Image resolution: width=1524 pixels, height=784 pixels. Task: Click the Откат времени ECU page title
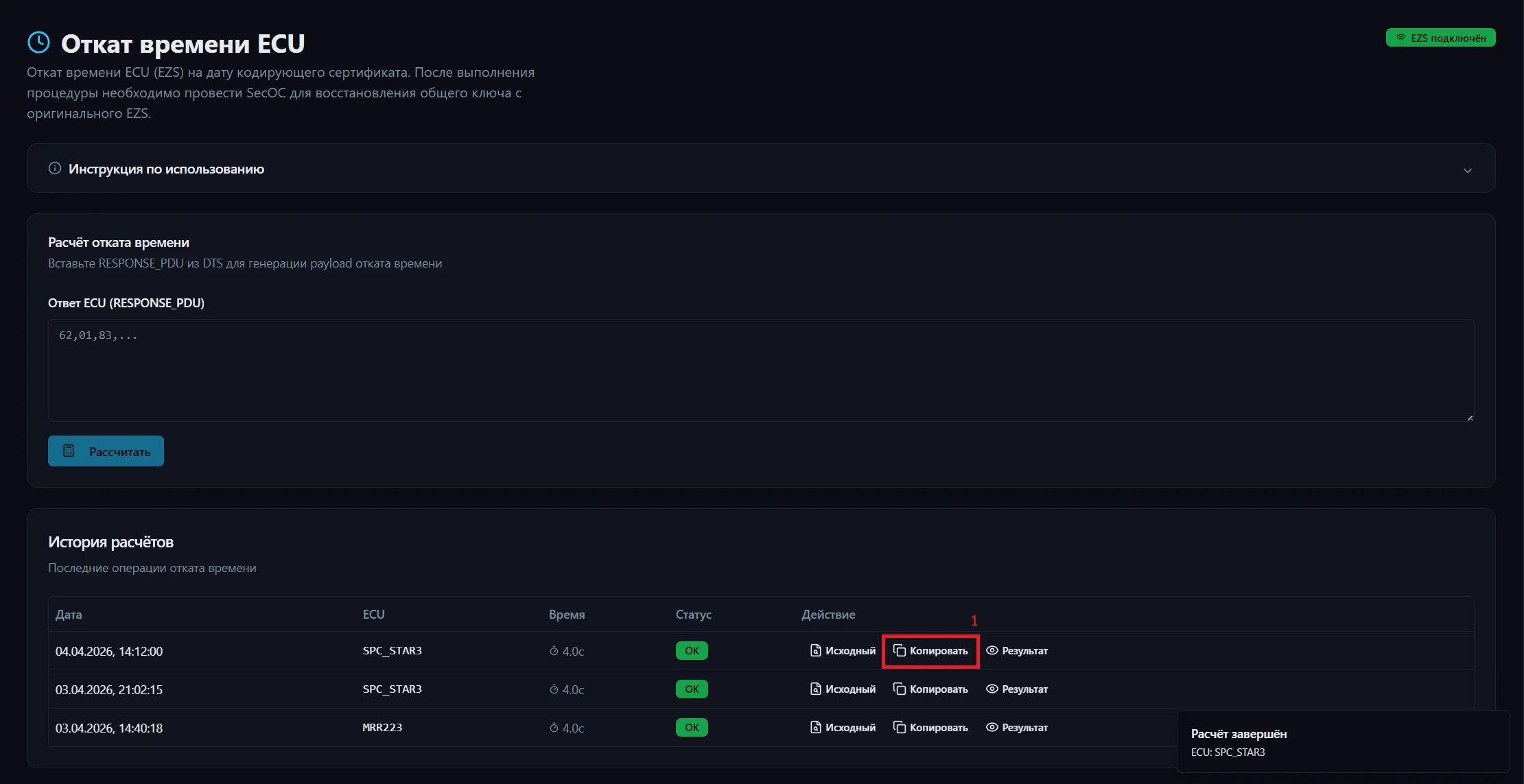pos(183,44)
